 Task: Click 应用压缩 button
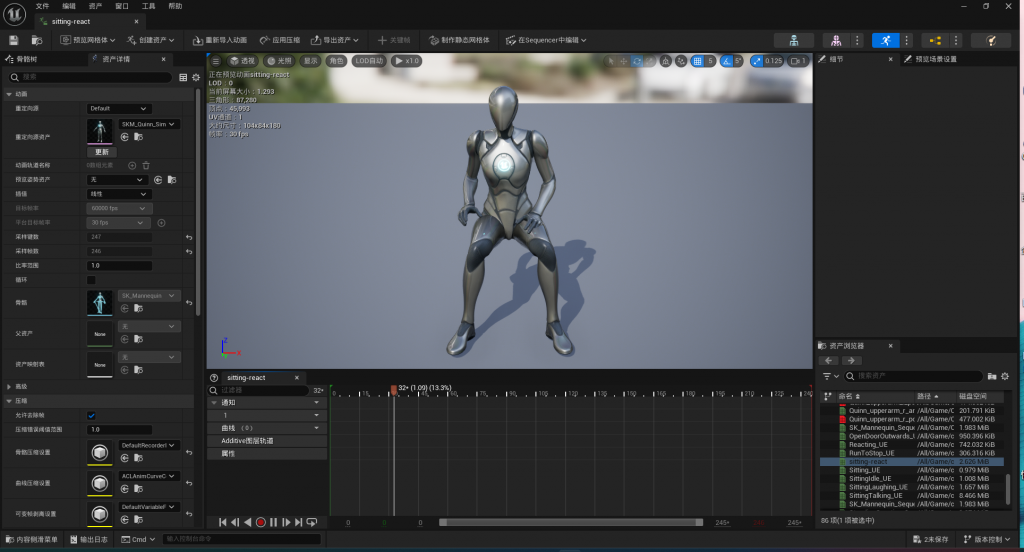[280, 41]
